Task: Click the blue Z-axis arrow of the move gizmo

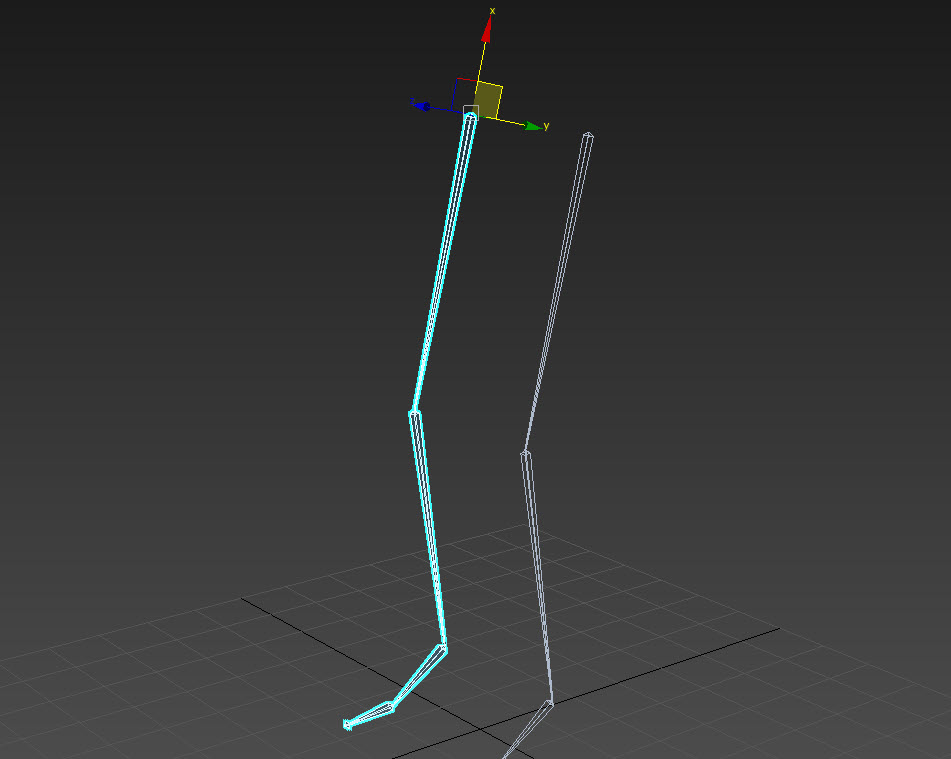Action: point(424,106)
